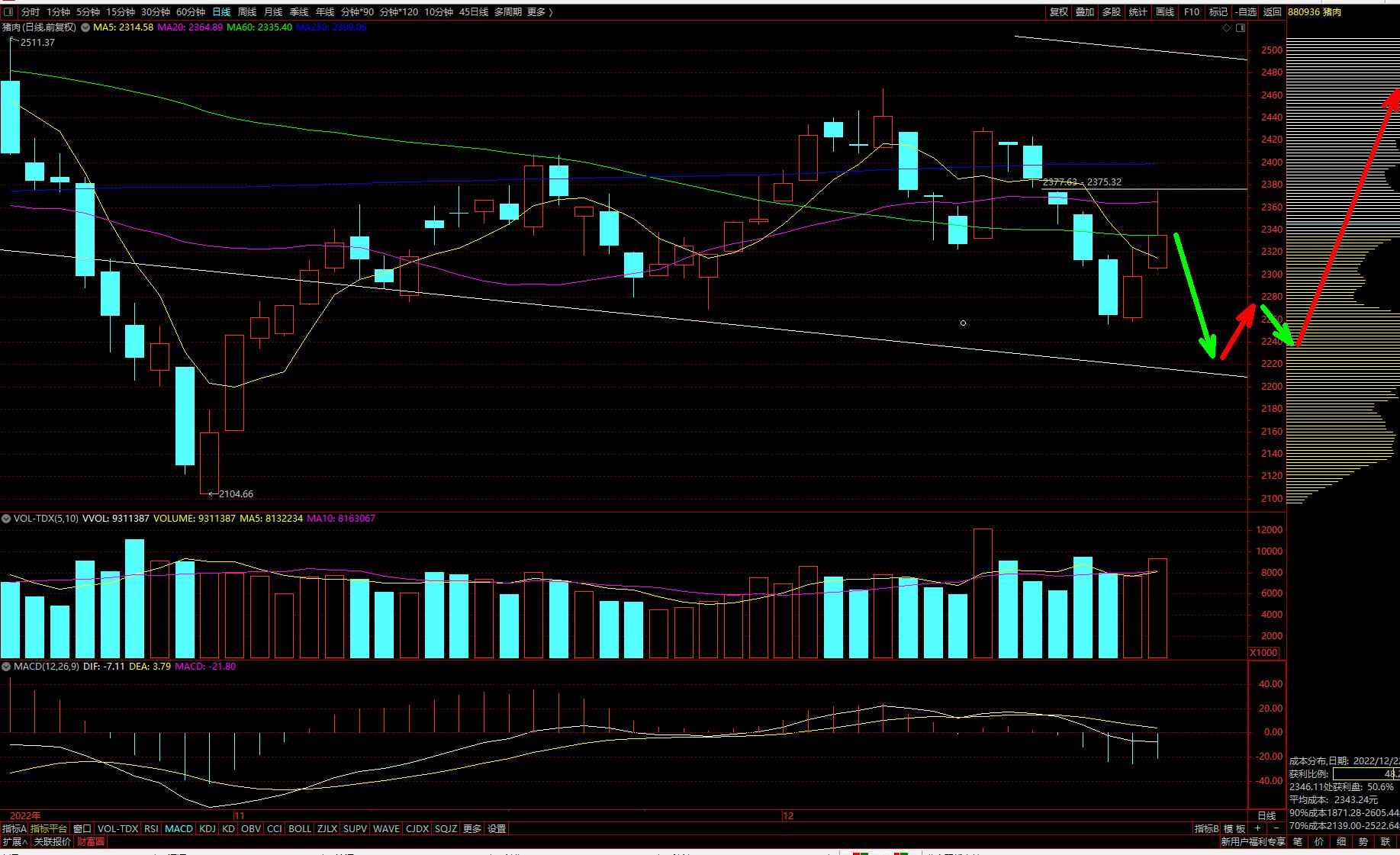Select the 月线 monthly period

point(273,11)
